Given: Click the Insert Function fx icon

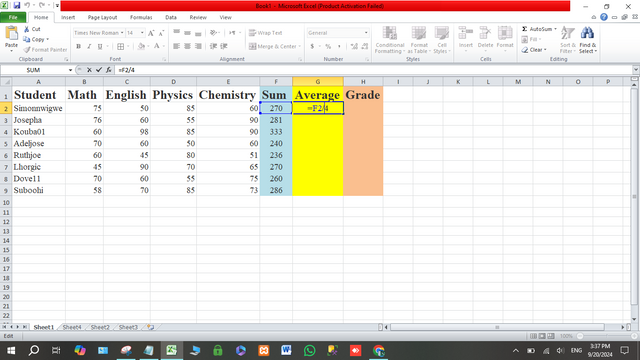Looking at the screenshot, I should (109, 70).
